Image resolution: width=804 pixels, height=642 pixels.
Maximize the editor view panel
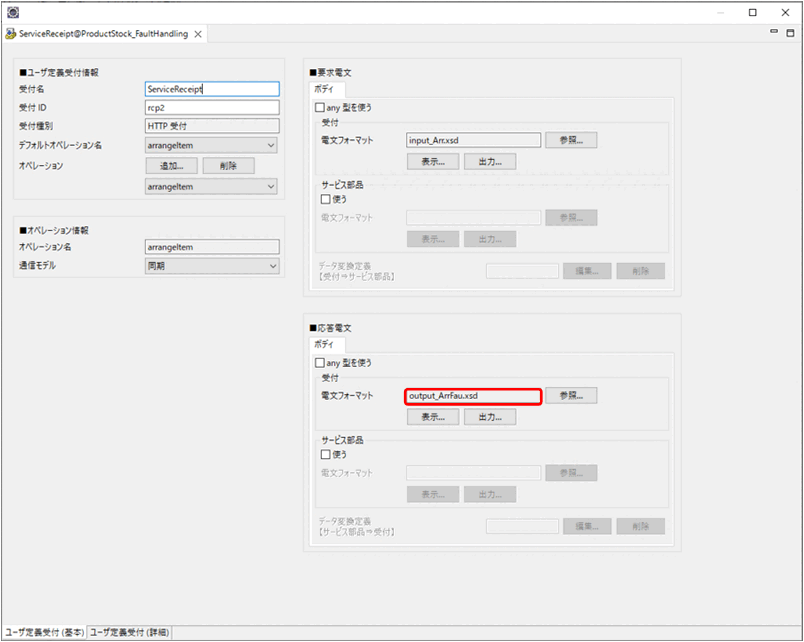pyautogui.click(x=791, y=33)
